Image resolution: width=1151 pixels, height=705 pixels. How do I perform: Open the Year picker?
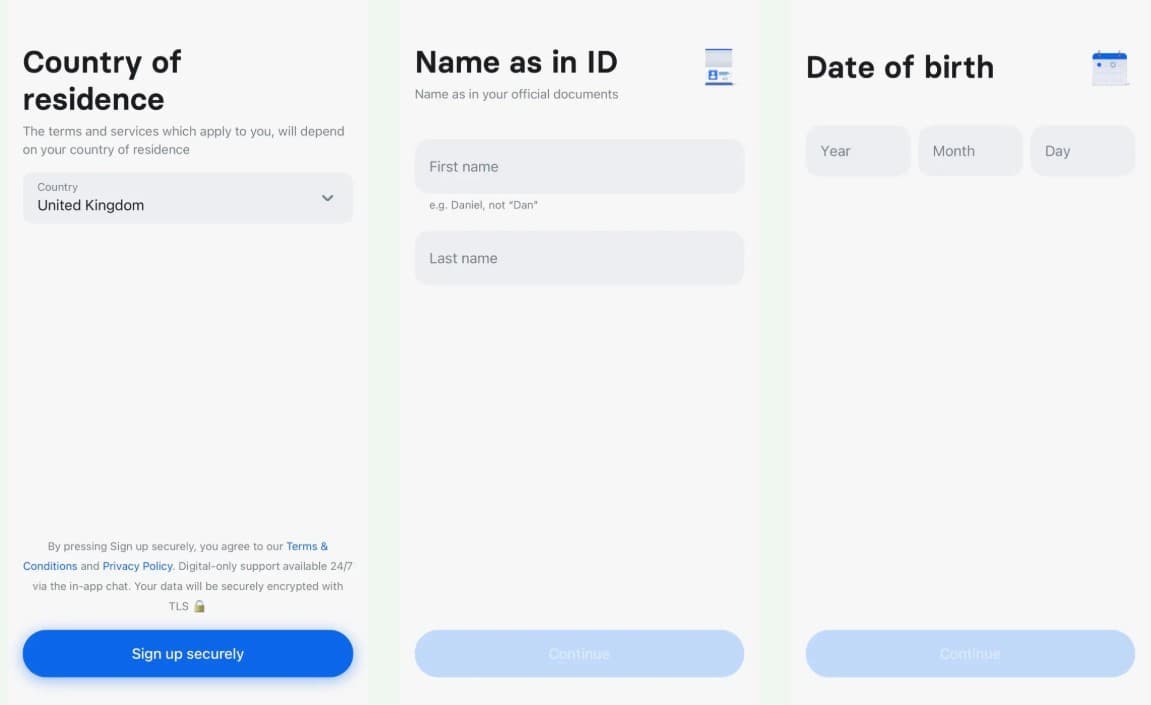(857, 150)
